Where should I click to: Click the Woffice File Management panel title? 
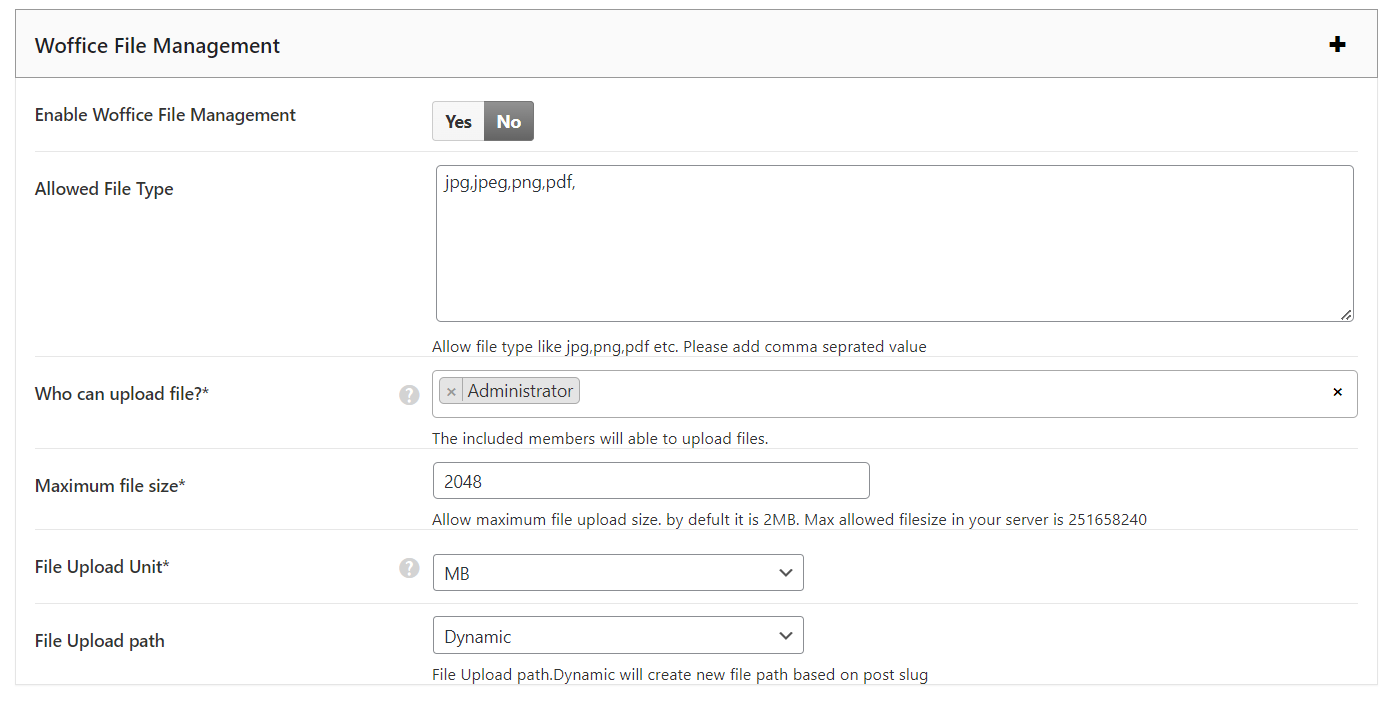(157, 46)
